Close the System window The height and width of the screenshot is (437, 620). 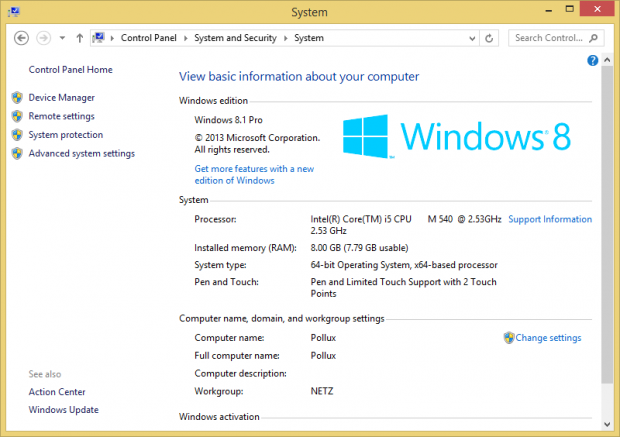click(597, 9)
